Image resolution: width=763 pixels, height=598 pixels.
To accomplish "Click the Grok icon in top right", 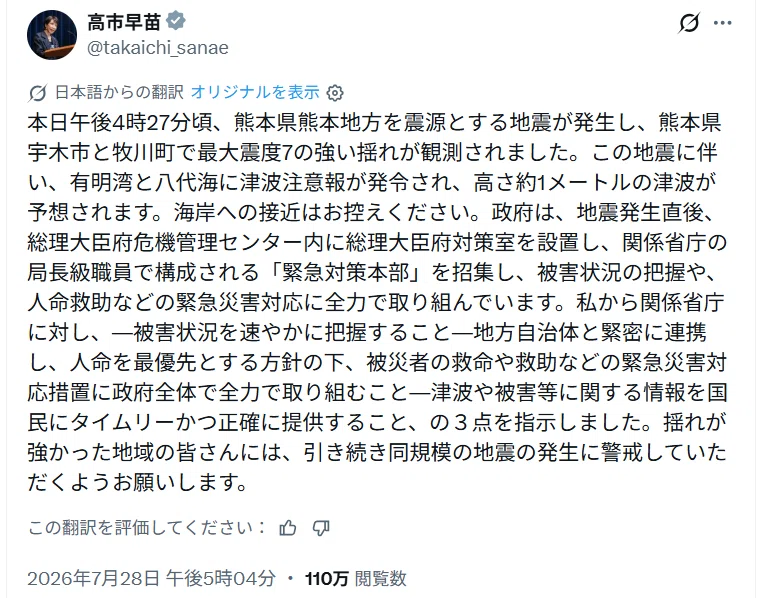I will (x=689, y=23).
